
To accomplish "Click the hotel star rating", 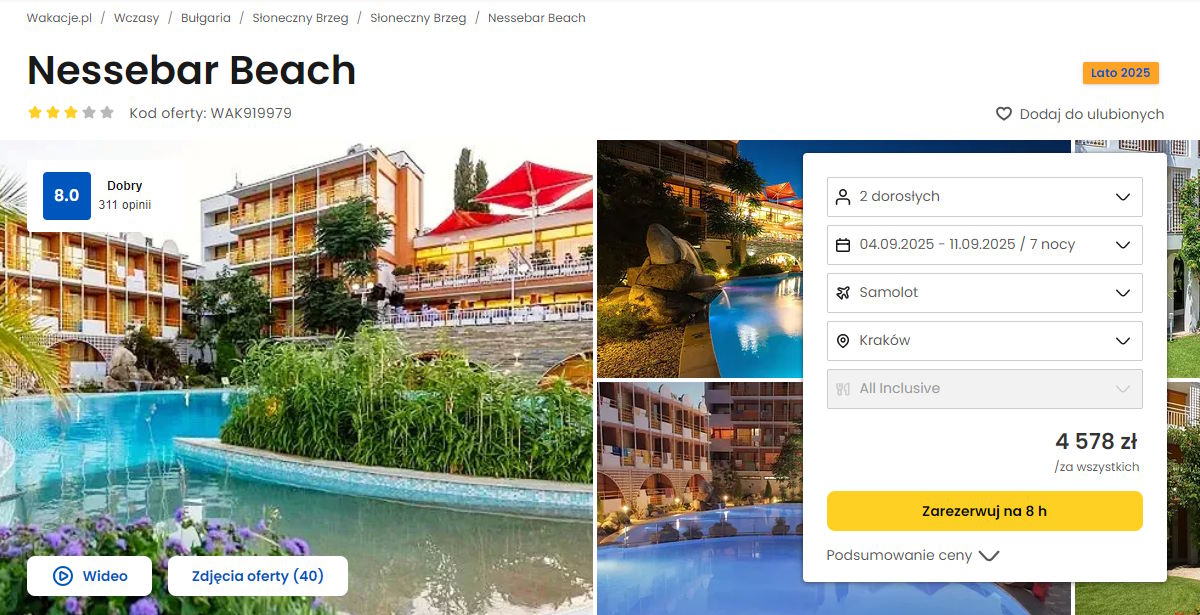I will tap(71, 113).
